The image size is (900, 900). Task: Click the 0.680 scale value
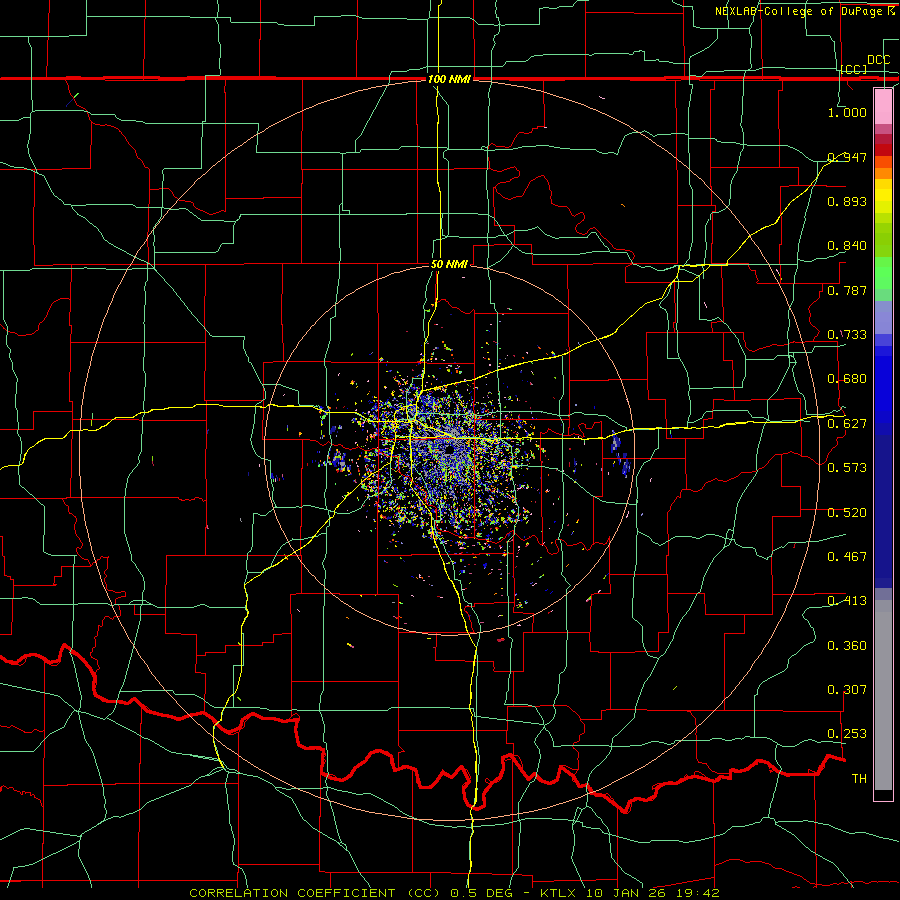click(847, 379)
